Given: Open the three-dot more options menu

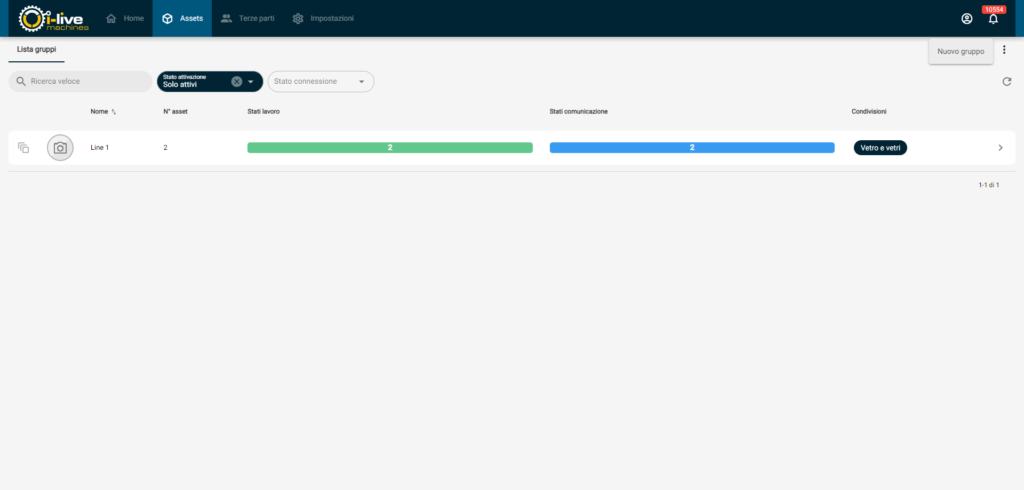Looking at the screenshot, I should point(1004,50).
